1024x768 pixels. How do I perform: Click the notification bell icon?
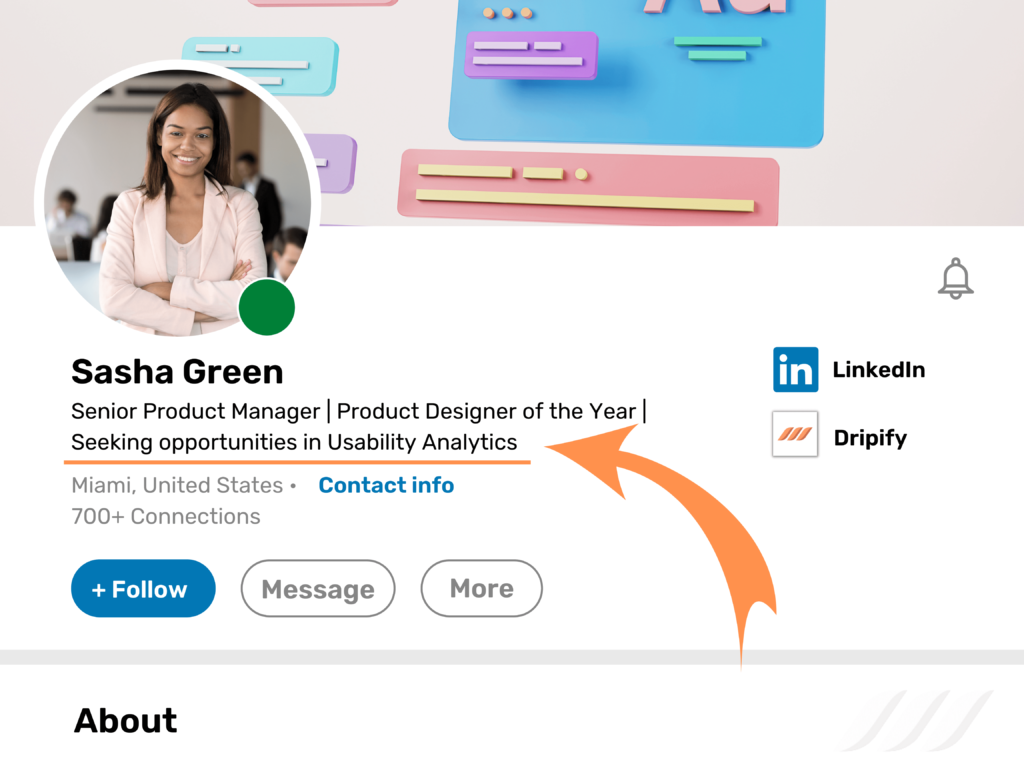point(955,278)
